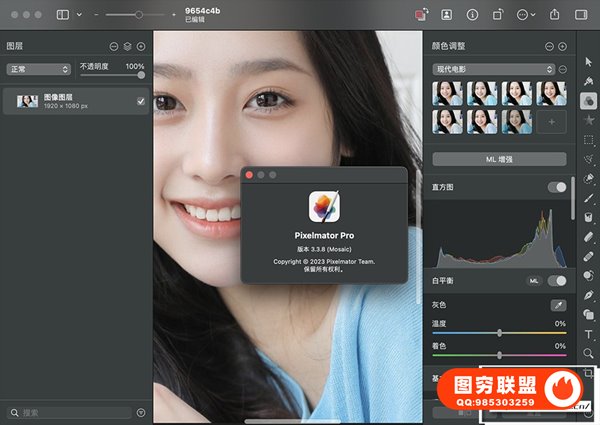Toggle the 白平衡 white balance switch

(x=556, y=281)
